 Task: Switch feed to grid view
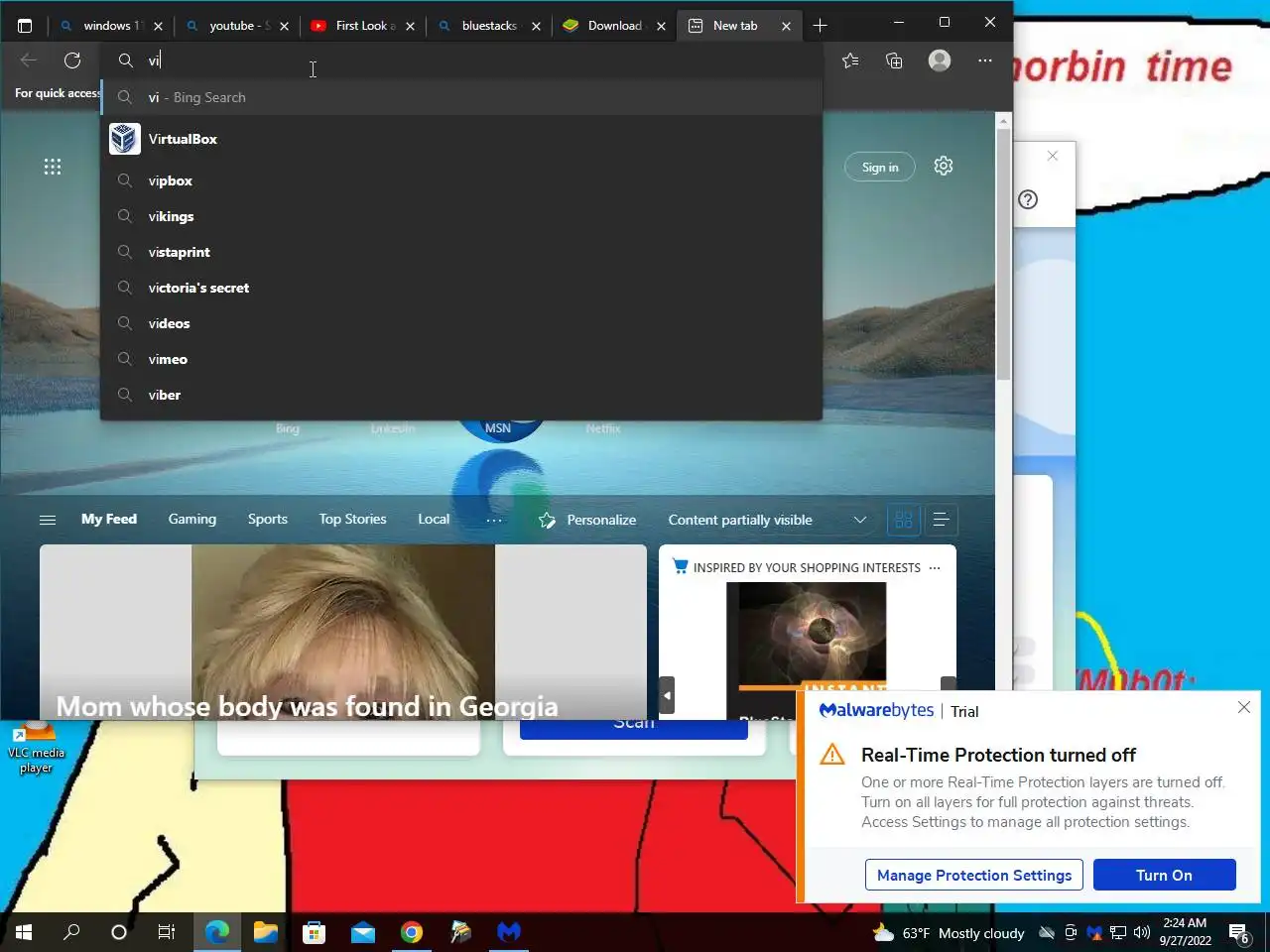coord(904,520)
